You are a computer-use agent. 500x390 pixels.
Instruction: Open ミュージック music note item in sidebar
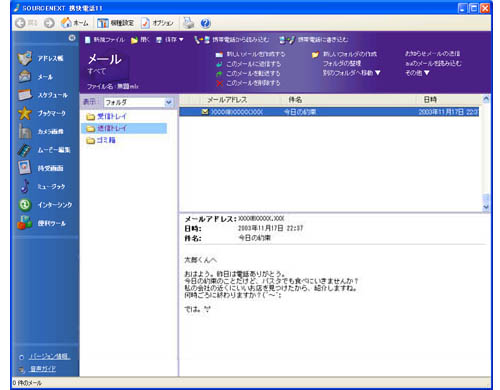pos(42,187)
